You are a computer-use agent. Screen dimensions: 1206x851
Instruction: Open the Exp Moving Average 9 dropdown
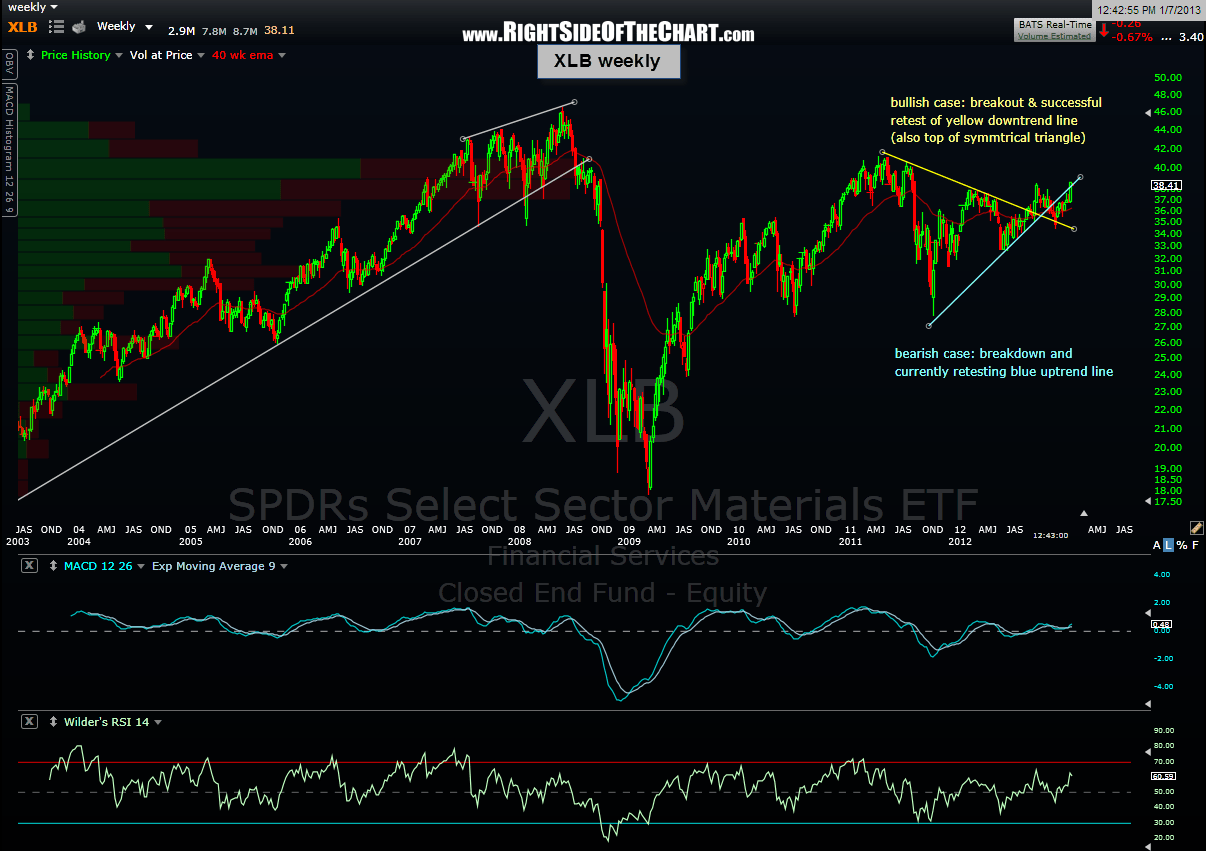pyautogui.click(x=285, y=565)
